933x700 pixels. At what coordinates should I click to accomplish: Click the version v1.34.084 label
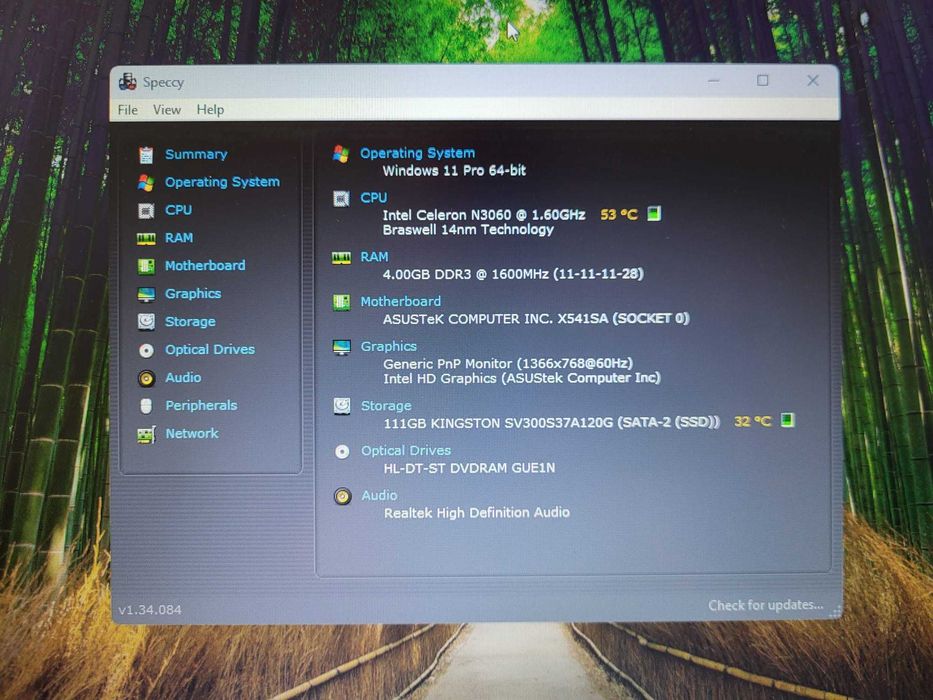(x=150, y=610)
